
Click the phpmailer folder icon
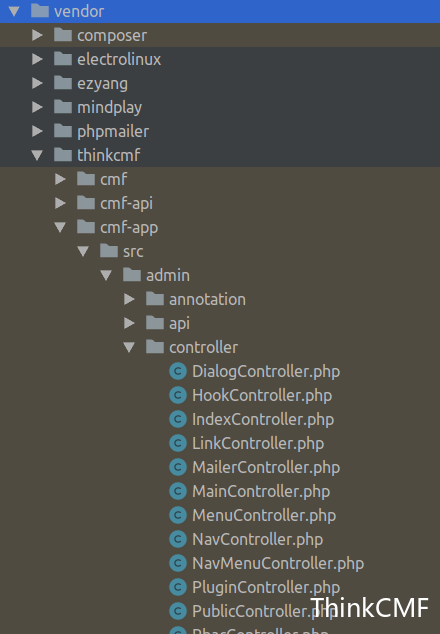[63, 131]
